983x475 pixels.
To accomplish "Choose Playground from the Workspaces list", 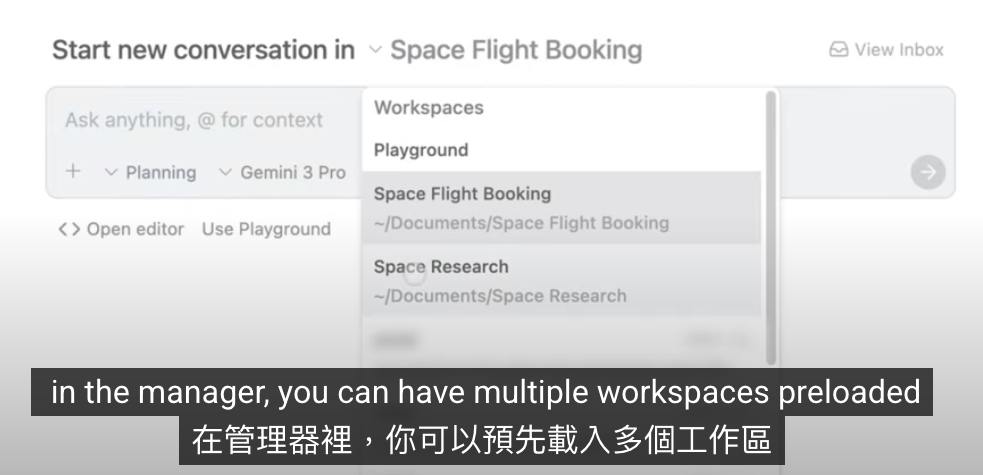I will (x=421, y=150).
